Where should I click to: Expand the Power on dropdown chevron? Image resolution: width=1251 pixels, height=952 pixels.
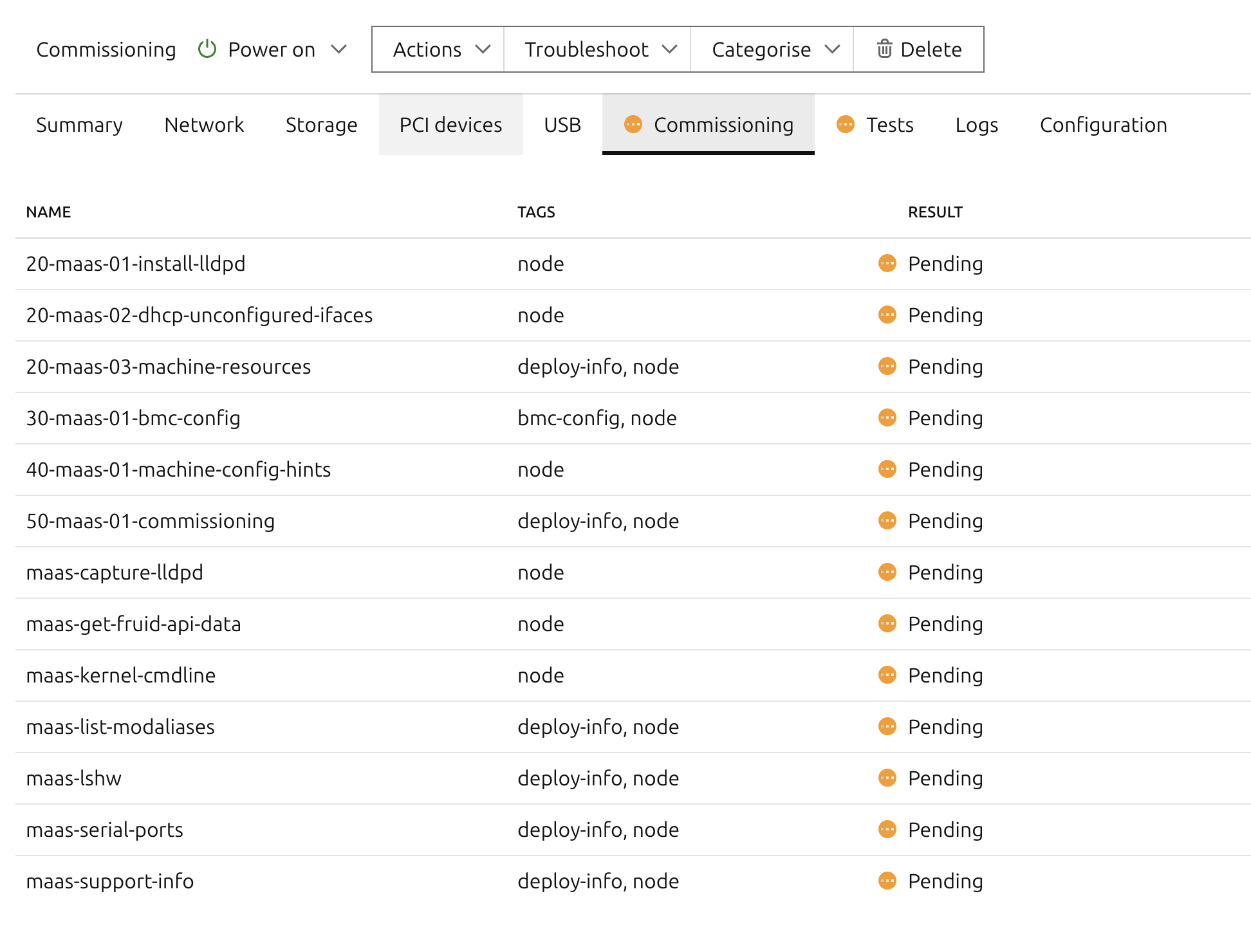click(x=338, y=49)
